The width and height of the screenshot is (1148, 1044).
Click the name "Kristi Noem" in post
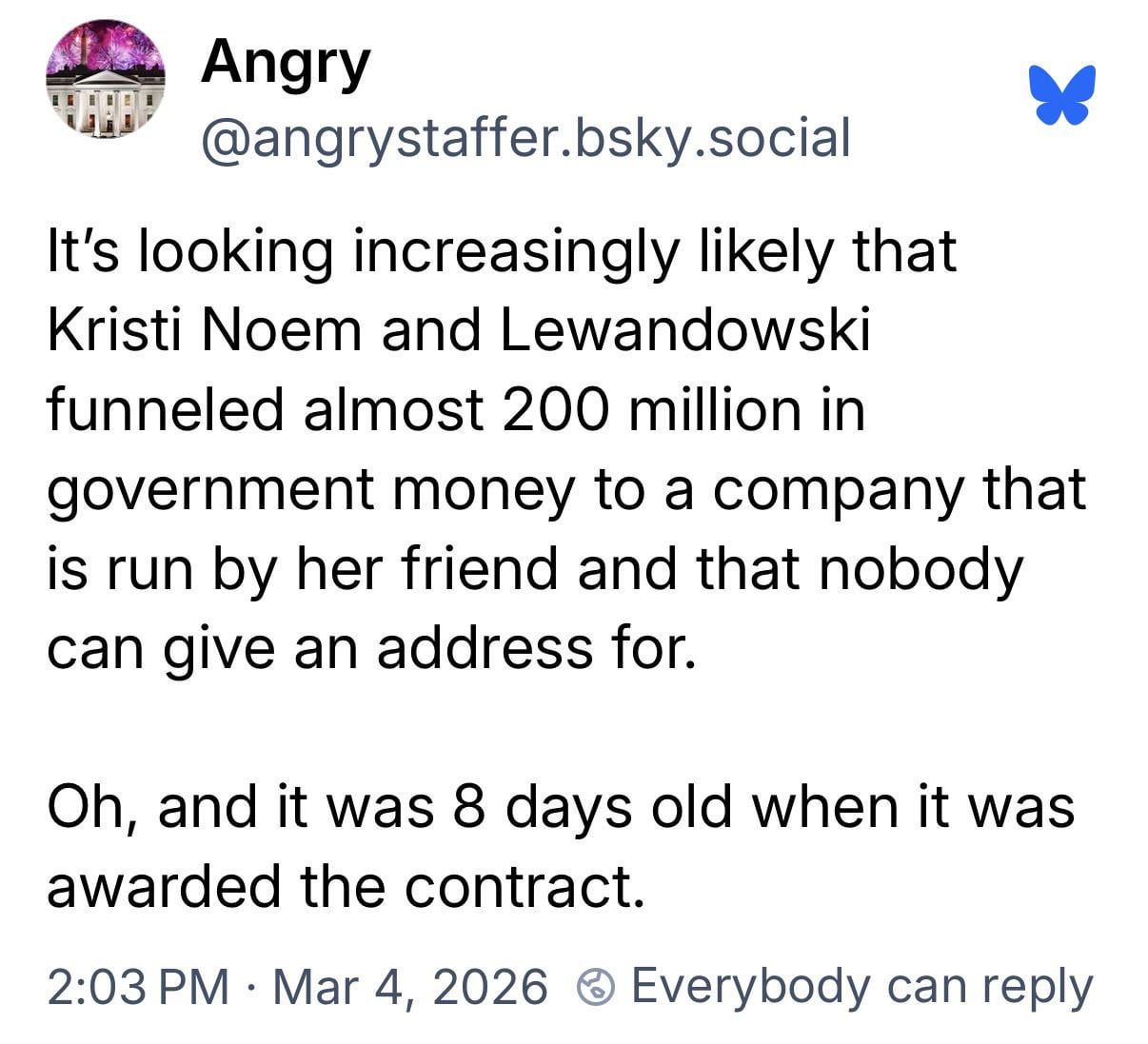click(x=206, y=330)
